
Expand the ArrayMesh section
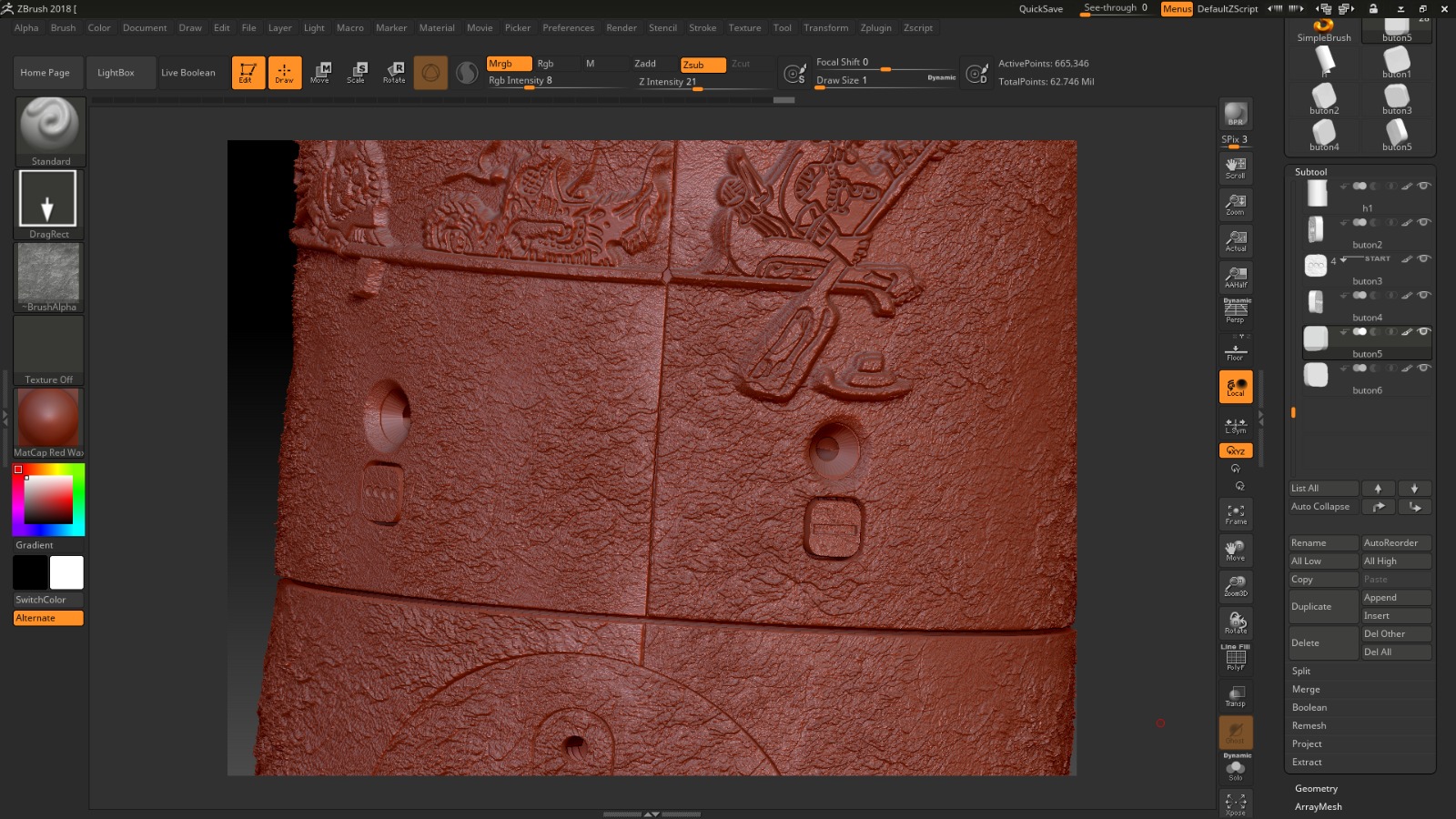tap(1318, 807)
